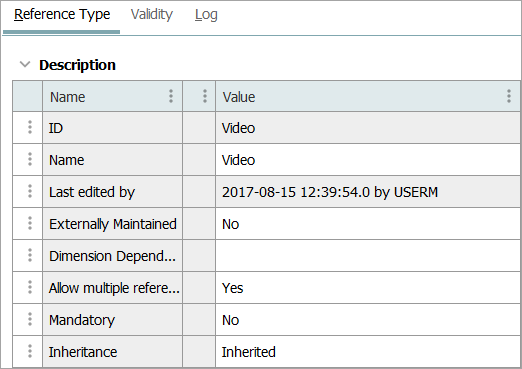
Task: Open the narrow middle column menu dots
Action: click(205, 96)
